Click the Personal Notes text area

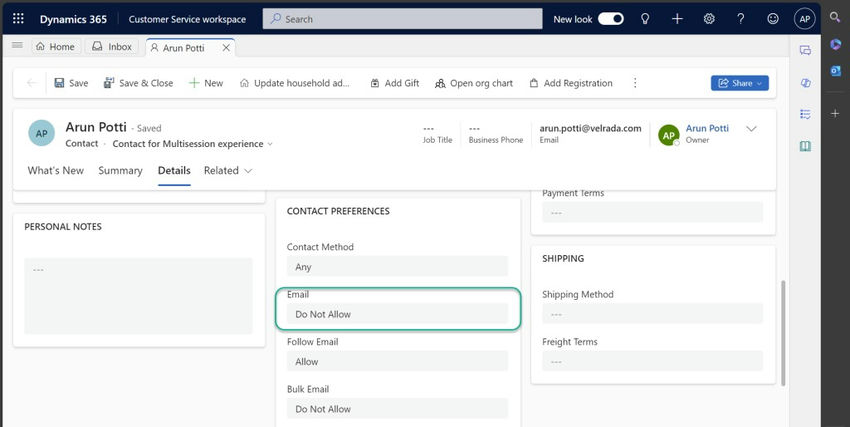(x=138, y=296)
